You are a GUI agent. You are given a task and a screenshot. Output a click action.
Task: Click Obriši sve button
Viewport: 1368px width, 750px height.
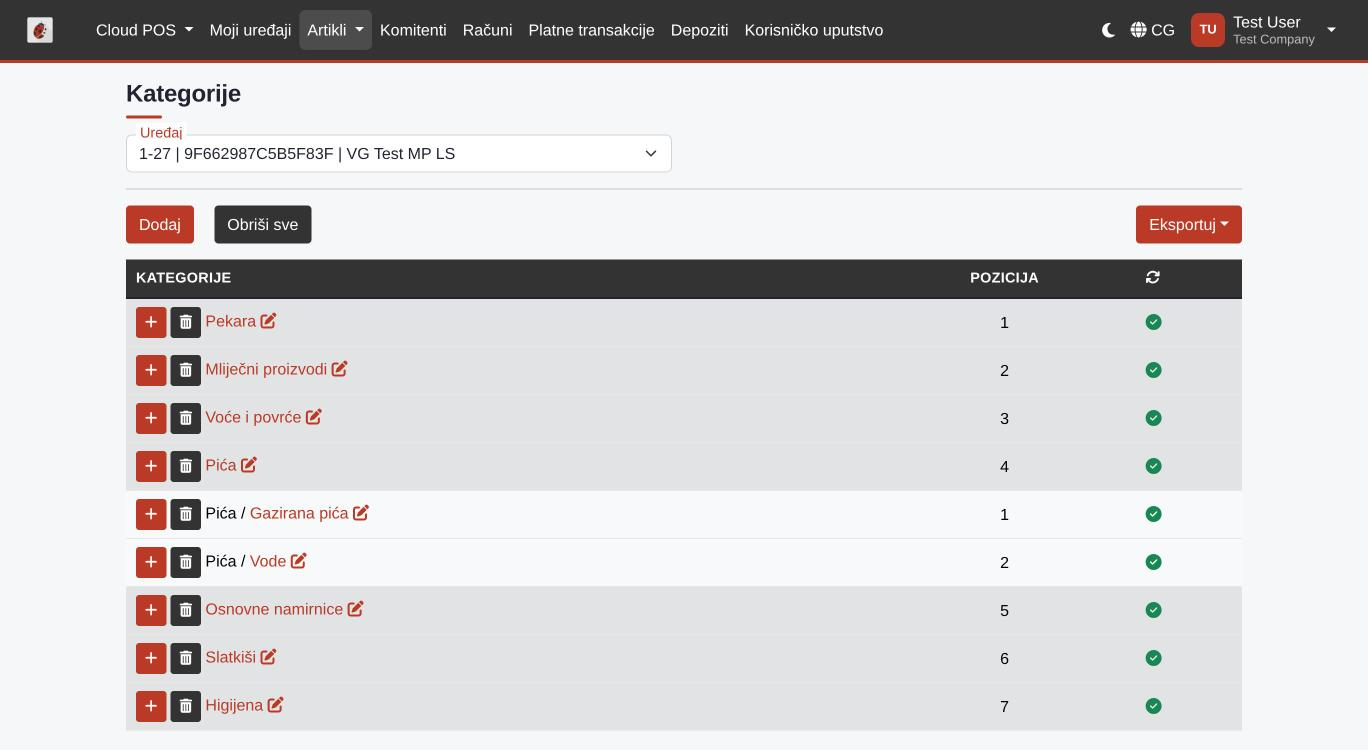(x=263, y=225)
